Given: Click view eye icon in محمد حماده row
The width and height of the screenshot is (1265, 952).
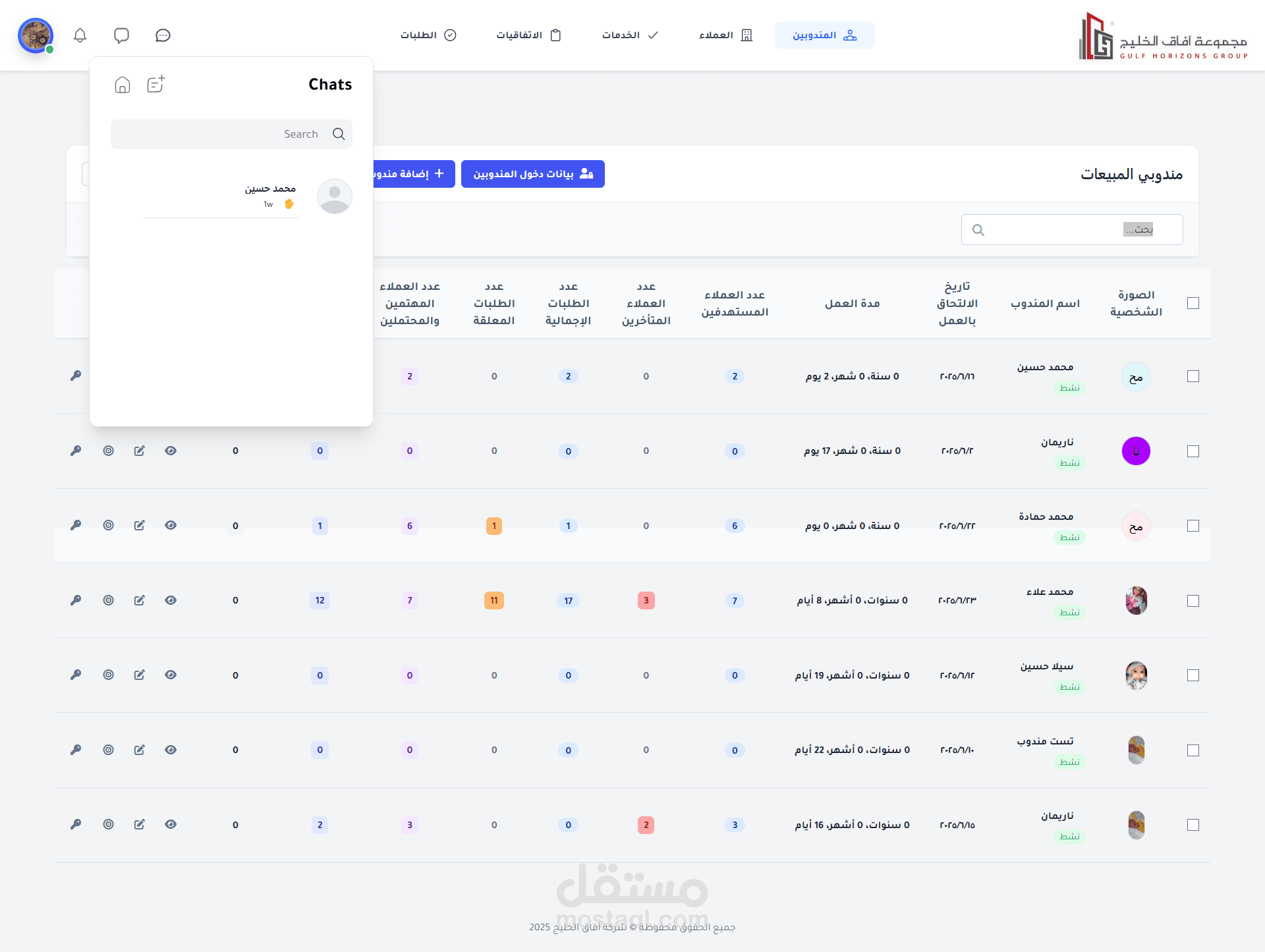Looking at the screenshot, I should (171, 525).
